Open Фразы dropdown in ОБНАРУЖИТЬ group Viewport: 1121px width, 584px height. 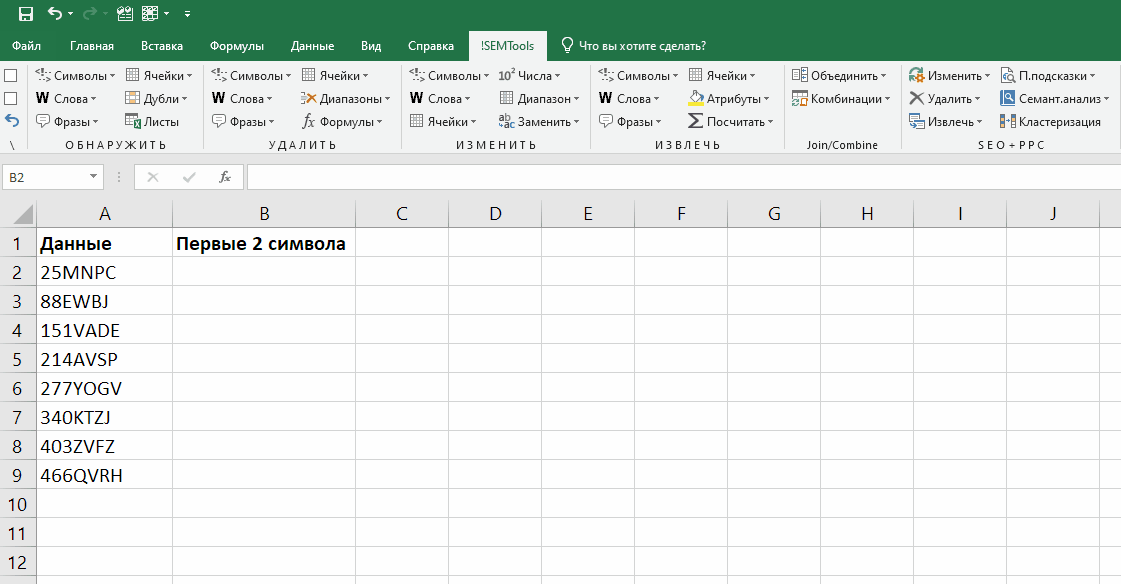point(67,122)
